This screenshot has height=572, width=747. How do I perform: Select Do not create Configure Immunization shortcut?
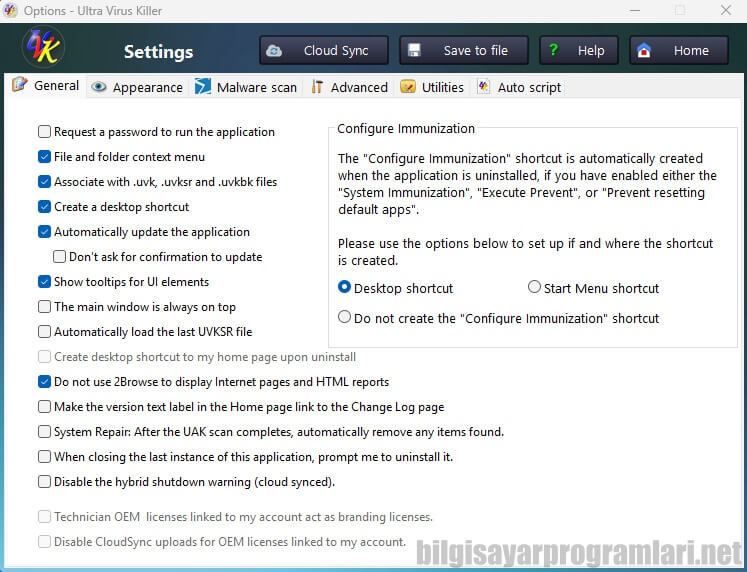tap(344, 317)
